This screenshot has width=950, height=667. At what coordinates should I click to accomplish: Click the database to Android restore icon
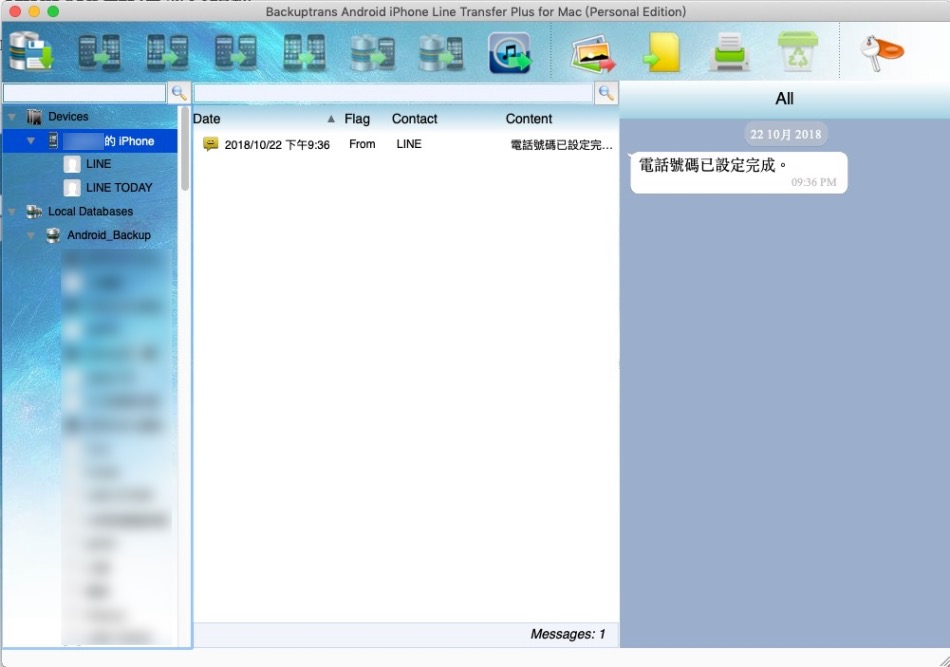[373, 52]
